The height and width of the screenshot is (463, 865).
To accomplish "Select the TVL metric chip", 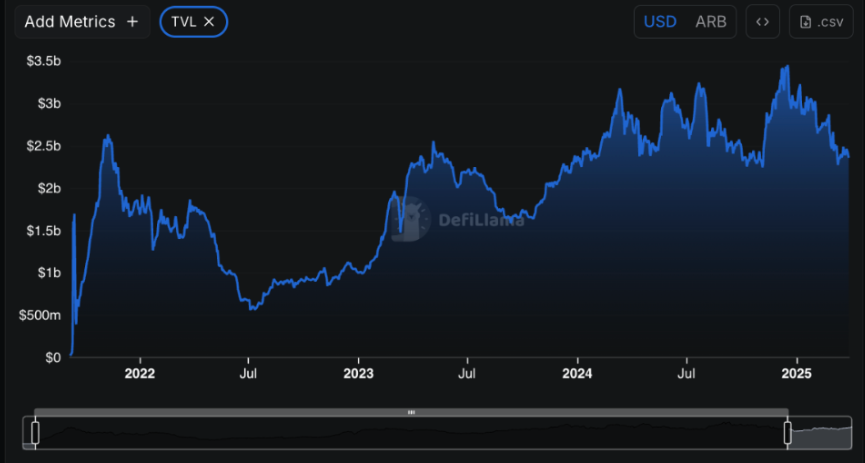I will coord(194,22).
